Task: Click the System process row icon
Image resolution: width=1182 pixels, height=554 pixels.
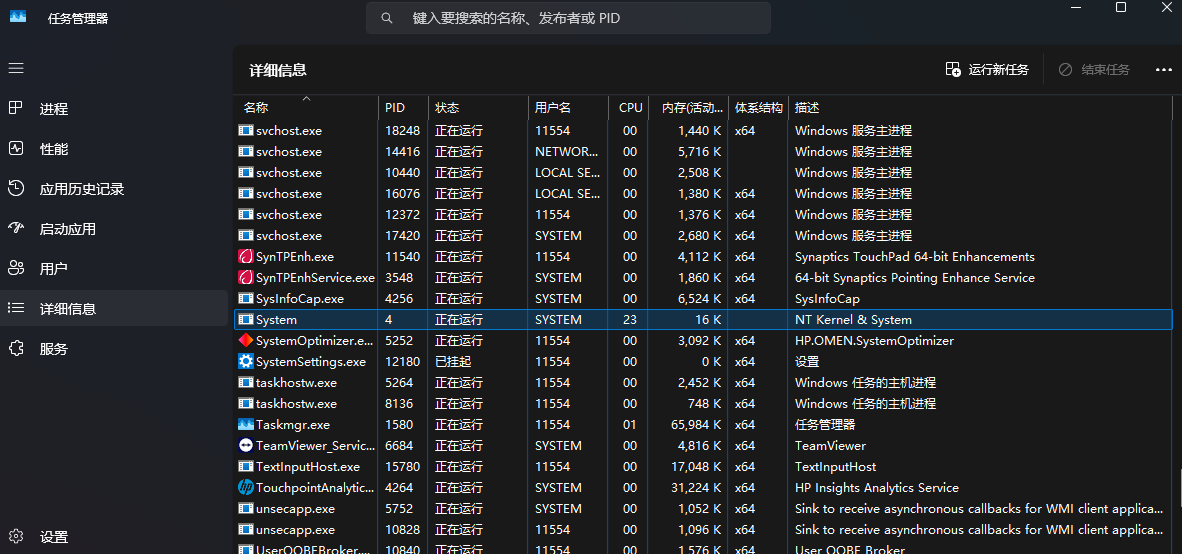Action: point(245,320)
